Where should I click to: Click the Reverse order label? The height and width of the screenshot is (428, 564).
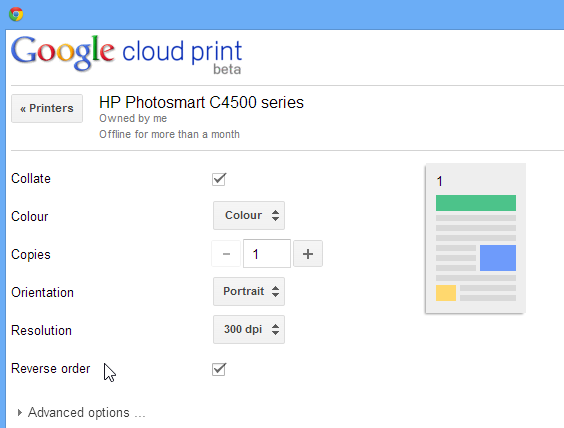(x=51, y=369)
